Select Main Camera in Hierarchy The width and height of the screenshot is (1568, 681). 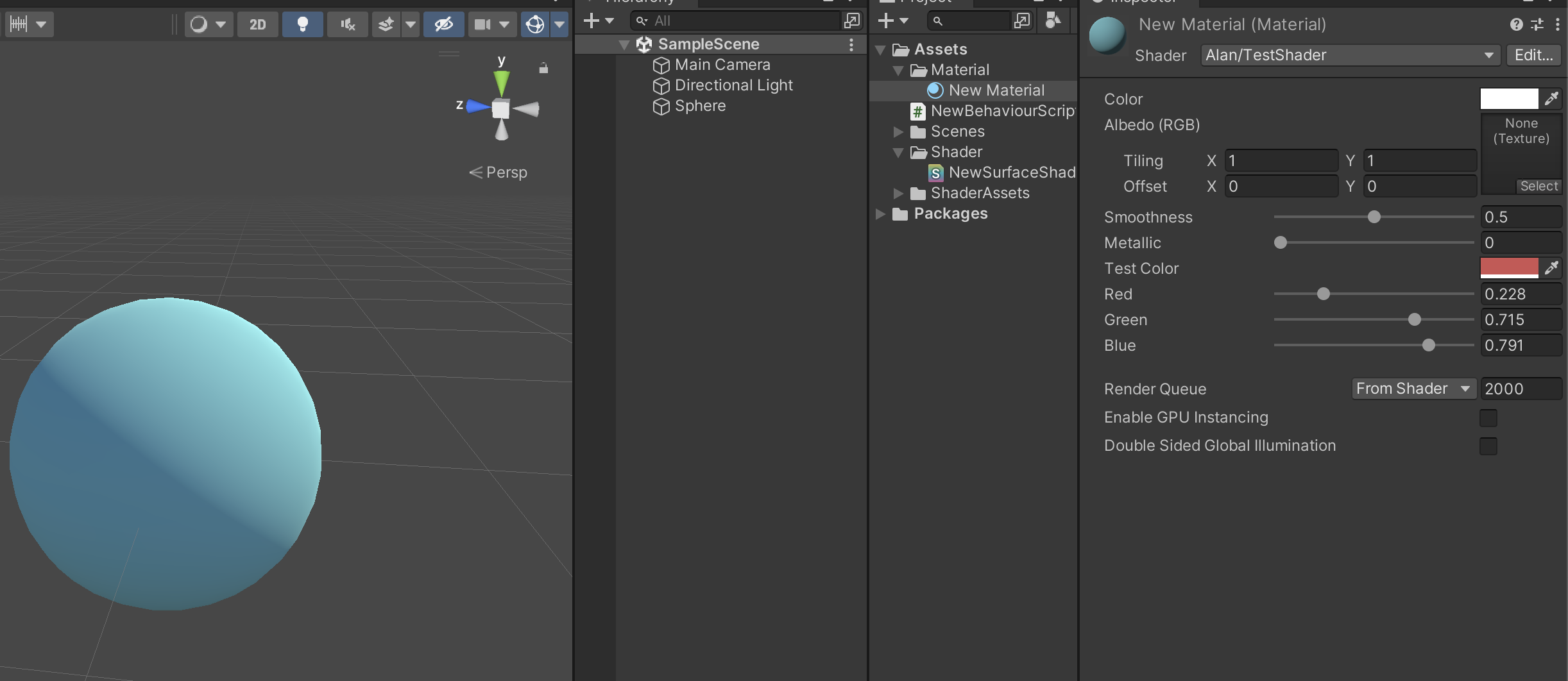coord(722,65)
